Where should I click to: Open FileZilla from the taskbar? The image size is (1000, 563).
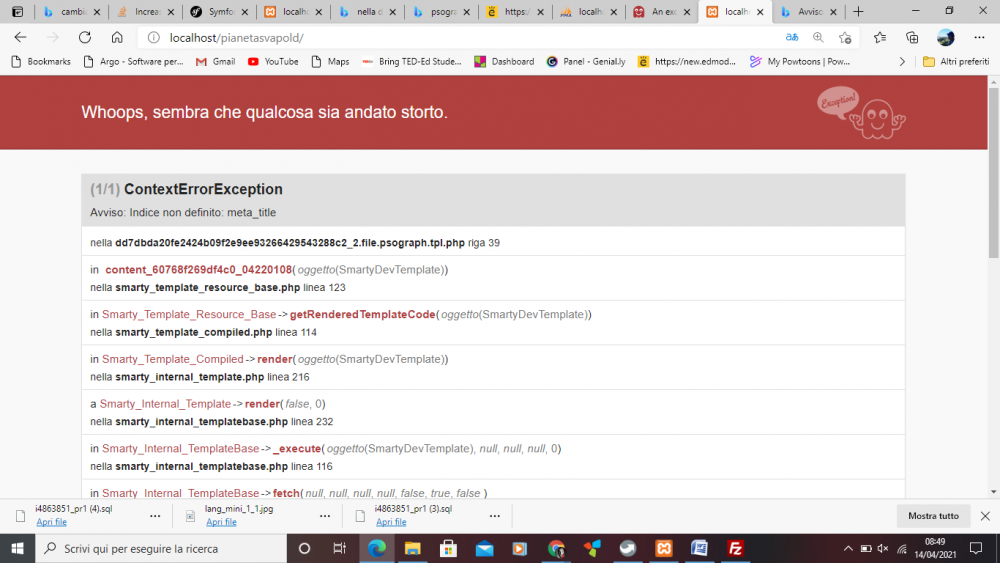pos(735,548)
